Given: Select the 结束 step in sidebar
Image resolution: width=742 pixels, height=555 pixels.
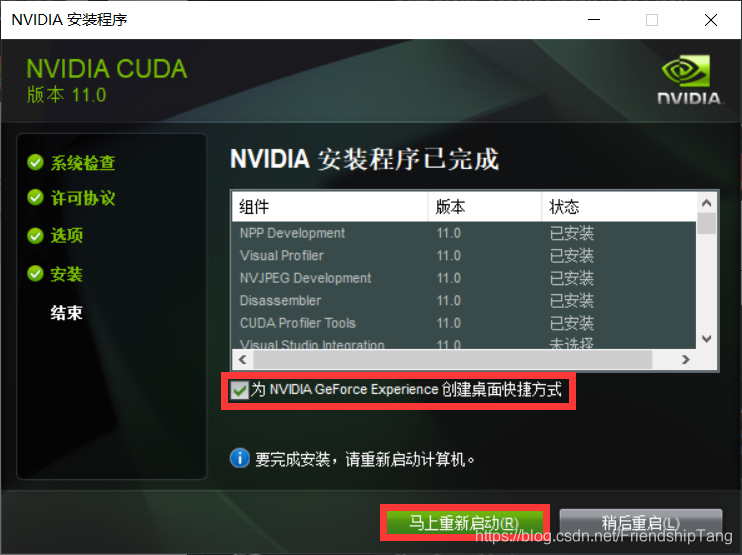Looking at the screenshot, I should (67, 312).
